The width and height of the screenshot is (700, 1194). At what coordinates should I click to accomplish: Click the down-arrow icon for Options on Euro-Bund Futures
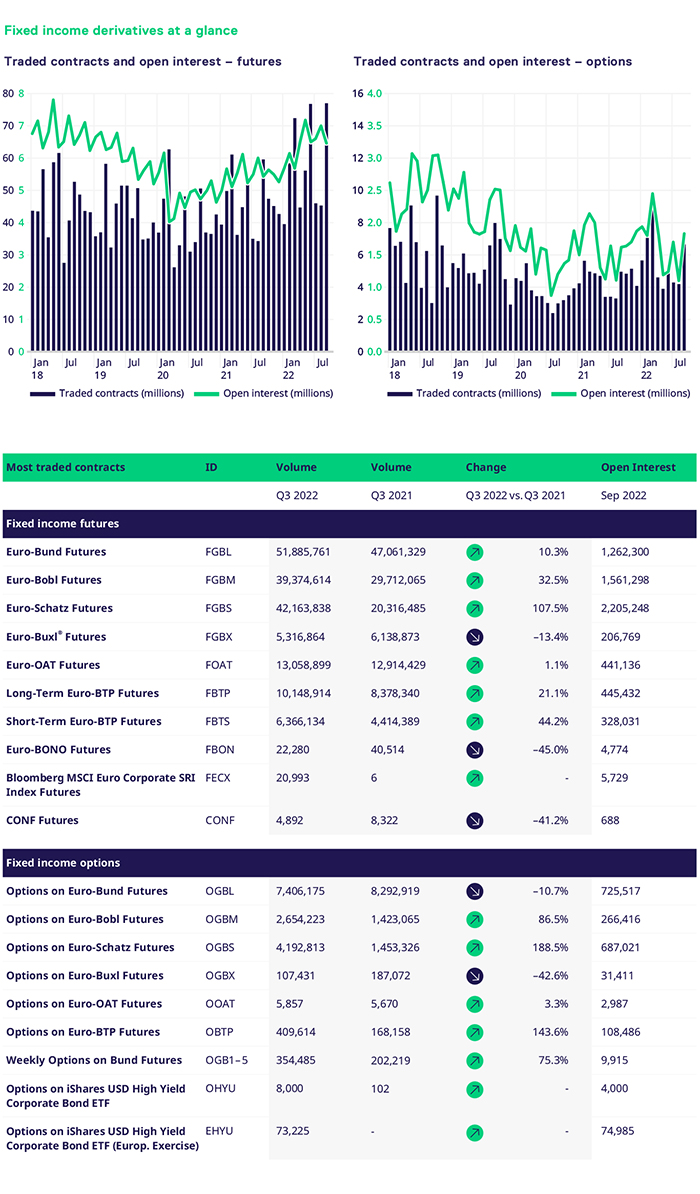tap(474, 891)
